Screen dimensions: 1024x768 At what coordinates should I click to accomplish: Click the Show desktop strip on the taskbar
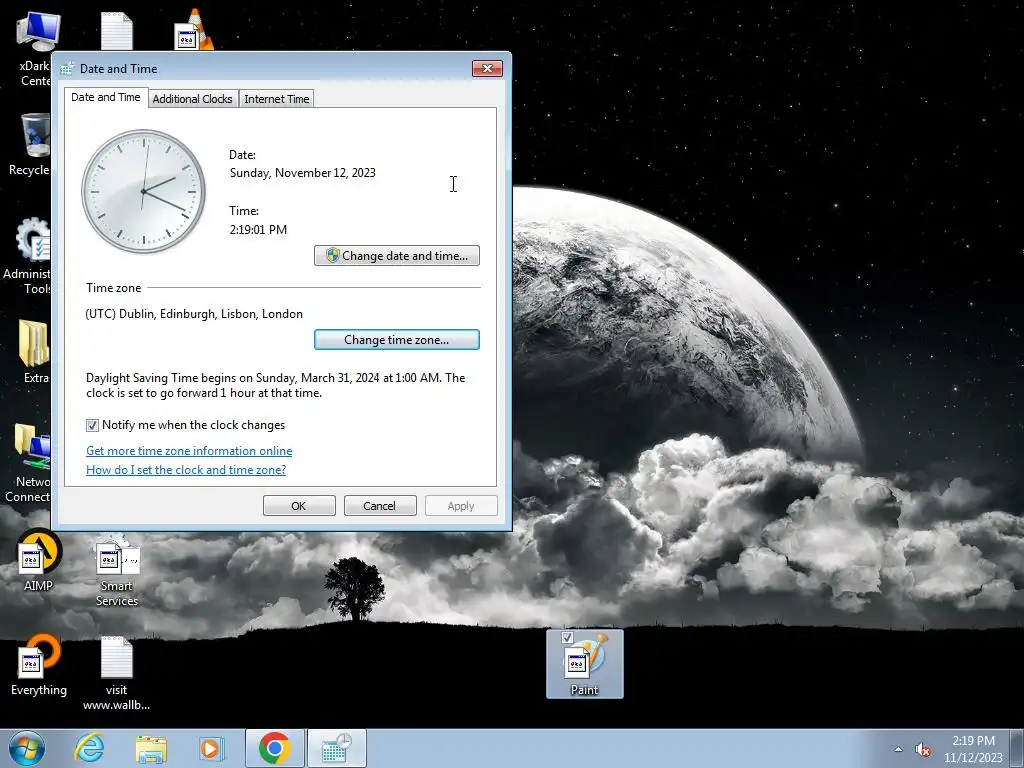click(1019, 748)
